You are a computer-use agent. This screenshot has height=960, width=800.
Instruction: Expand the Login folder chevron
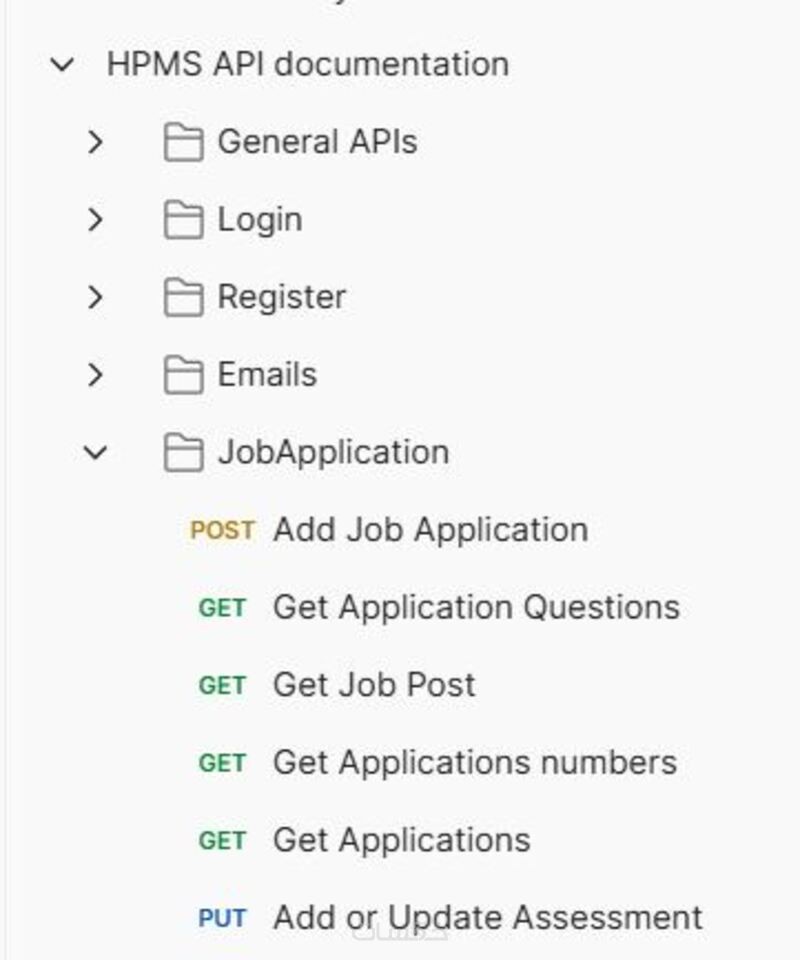click(x=95, y=220)
